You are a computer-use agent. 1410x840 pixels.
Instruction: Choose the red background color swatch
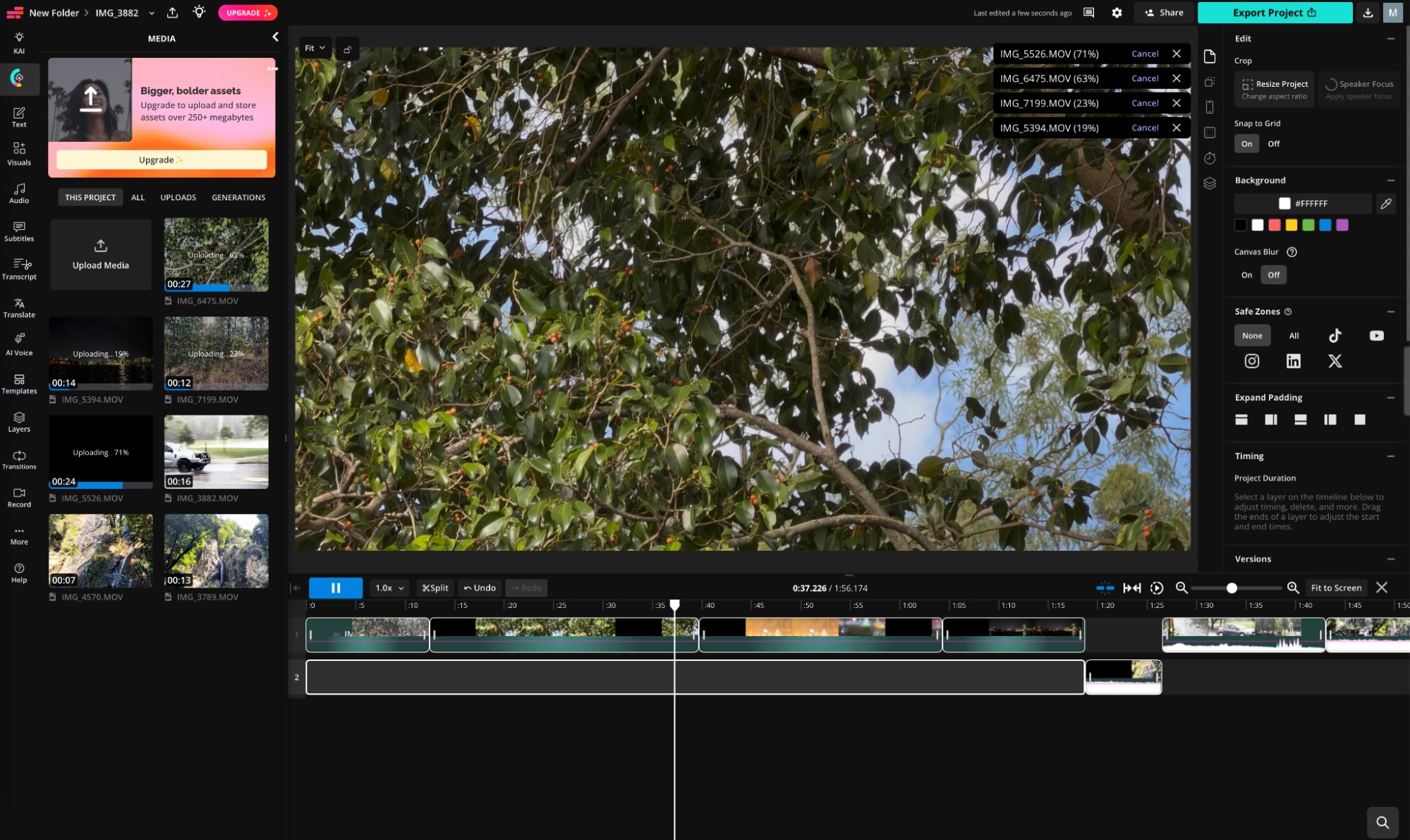coord(1274,225)
